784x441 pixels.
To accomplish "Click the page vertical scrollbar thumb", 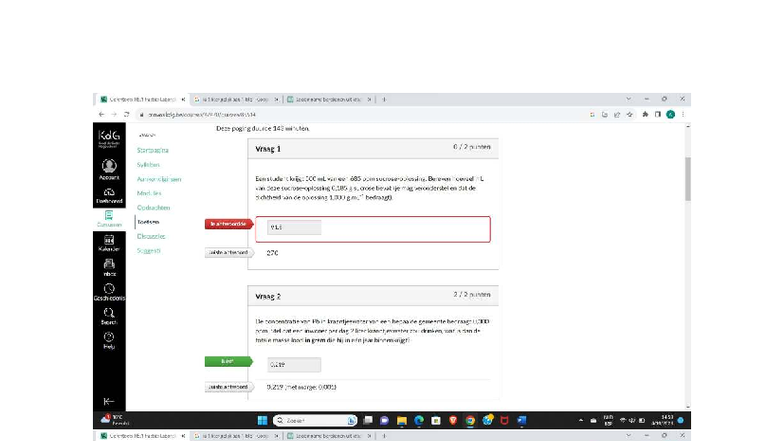I will (686, 180).
